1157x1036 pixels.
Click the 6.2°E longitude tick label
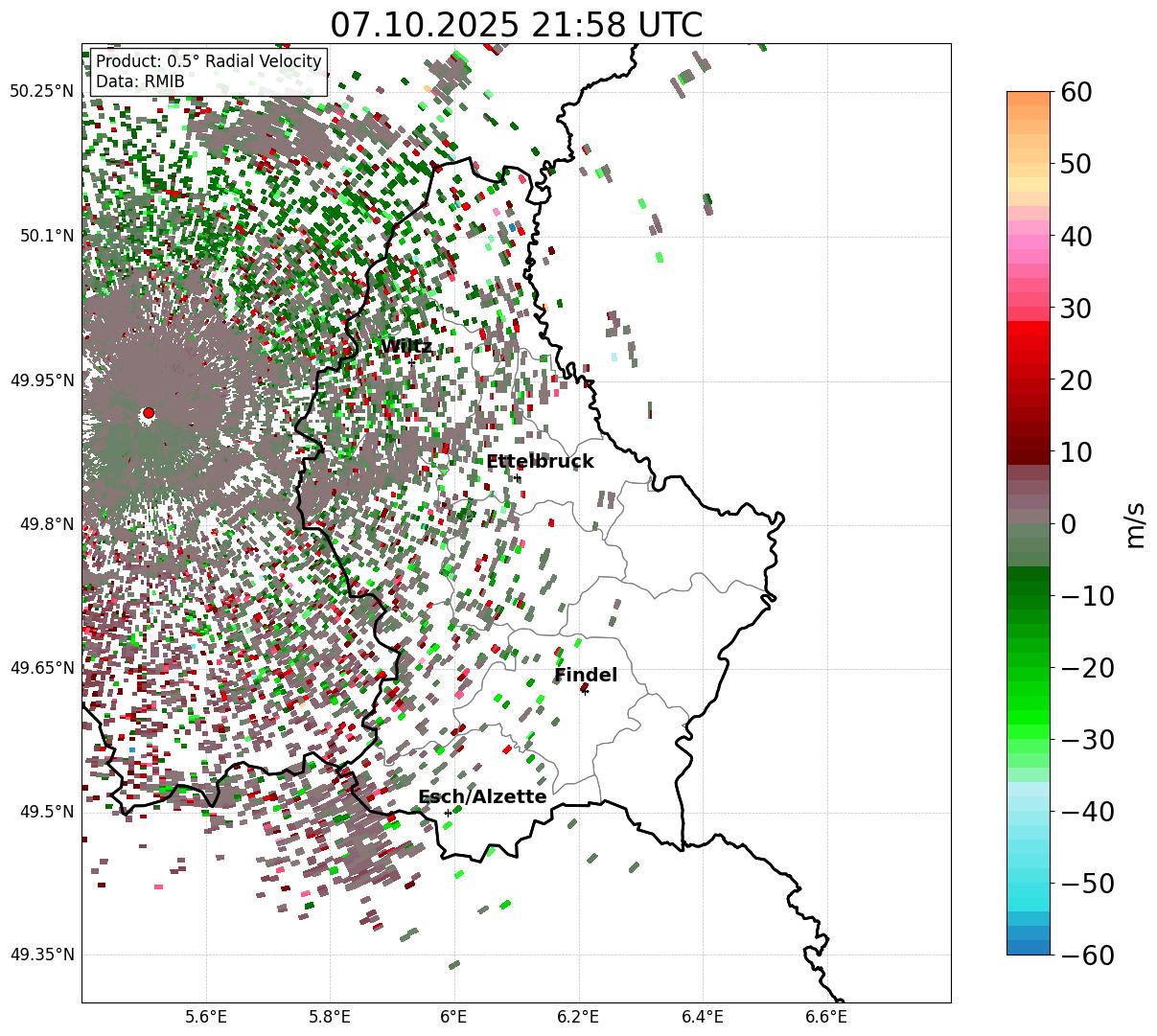point(579,1017)
